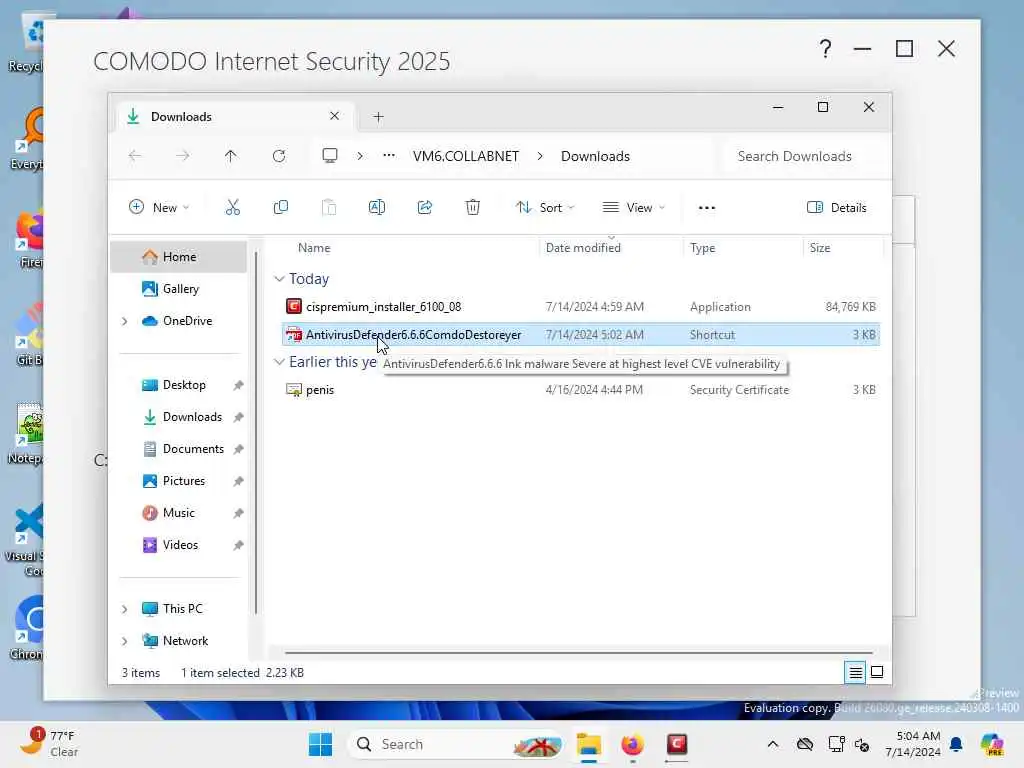
Task: Click the Rename icon in toolbar
Action: click(377, 208)
